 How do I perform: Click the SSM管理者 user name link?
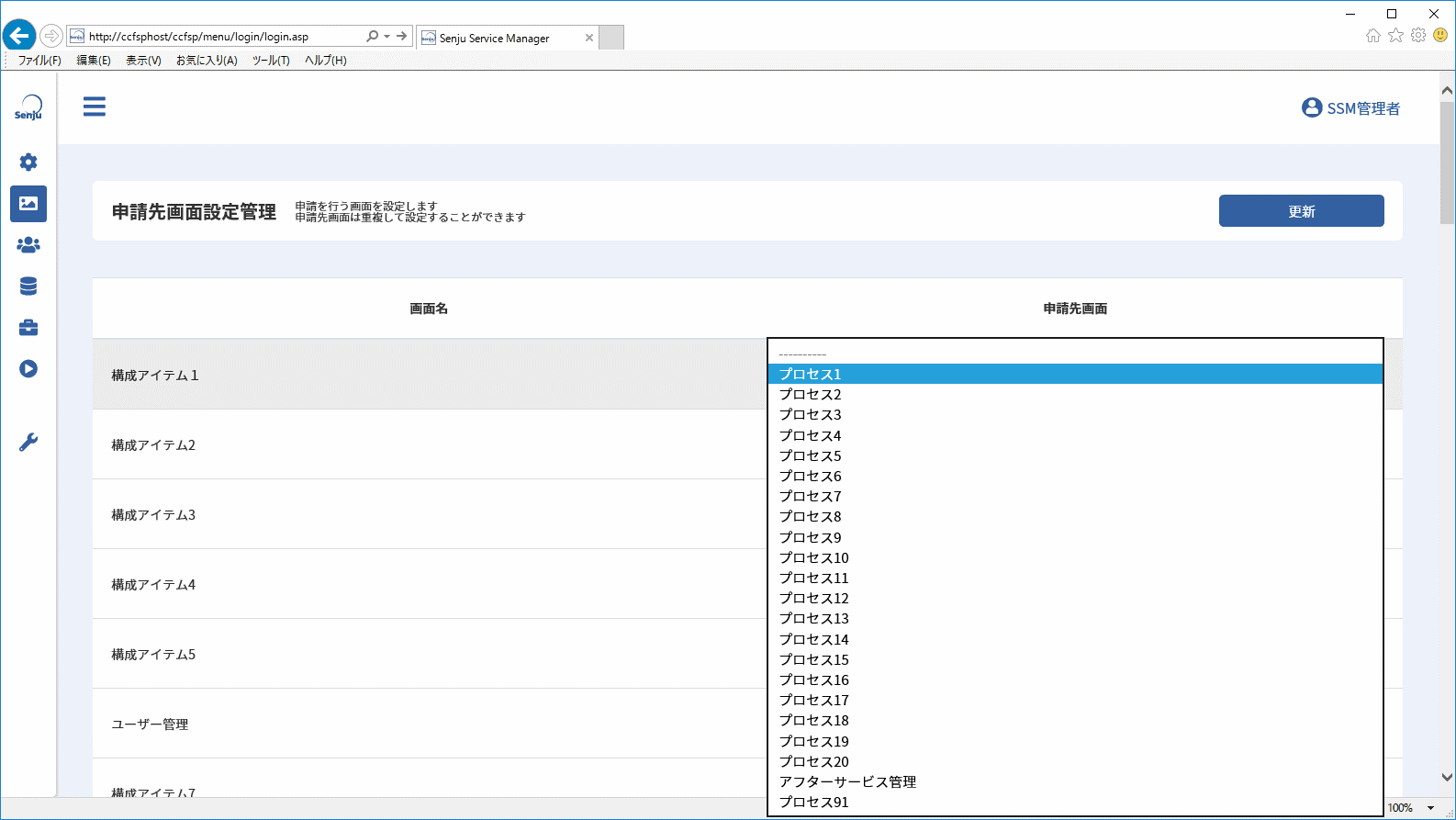point(1363,108)
